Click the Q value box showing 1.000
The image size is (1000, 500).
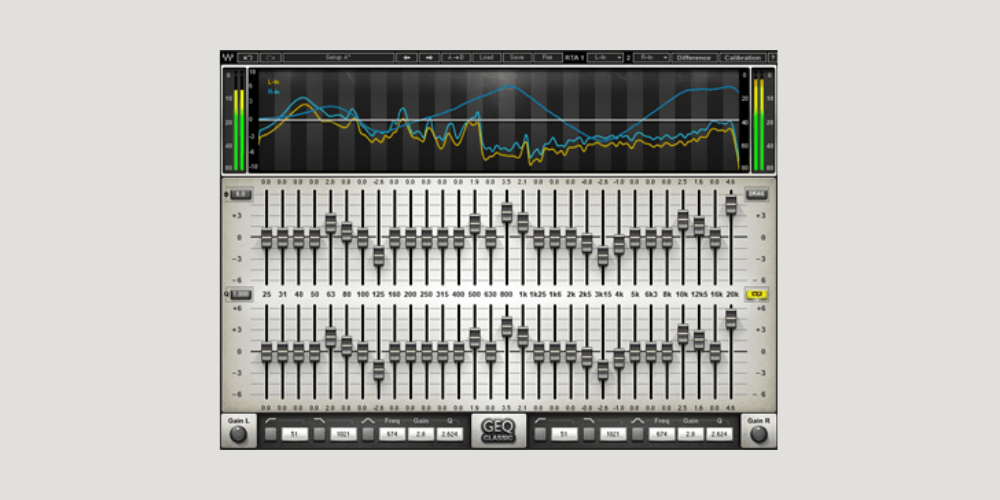[241, 295]
